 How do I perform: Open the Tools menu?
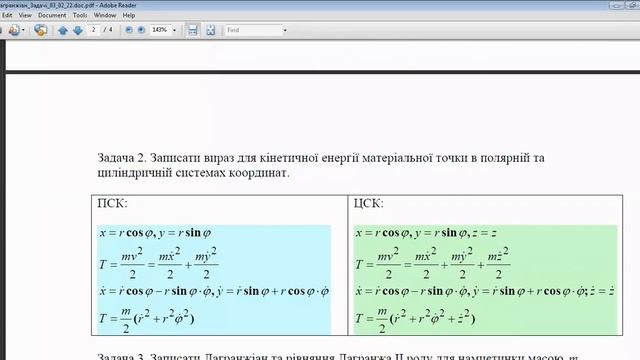[80, 15]
